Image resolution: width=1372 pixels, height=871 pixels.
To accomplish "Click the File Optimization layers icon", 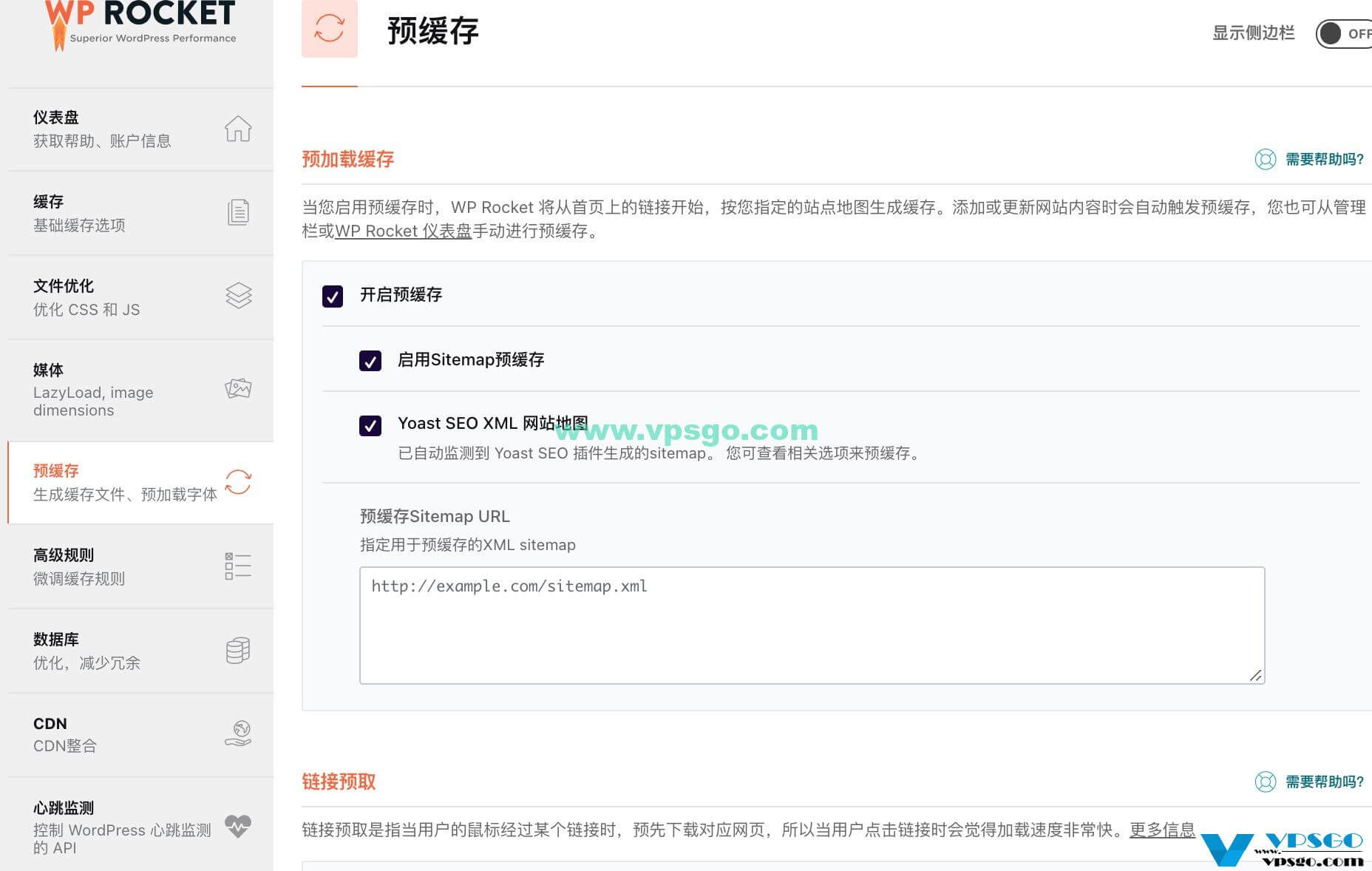I will [238, 296].
